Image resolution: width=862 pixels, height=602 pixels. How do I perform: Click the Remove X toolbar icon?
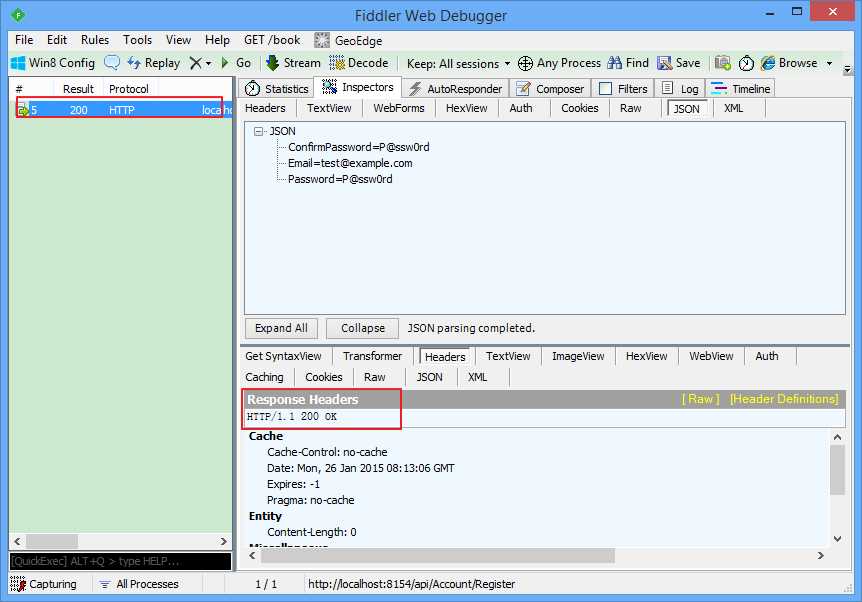pos(195,63)
